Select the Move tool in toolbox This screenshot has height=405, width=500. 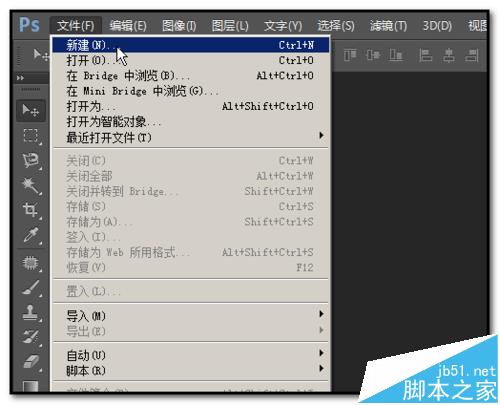point(30,110)
